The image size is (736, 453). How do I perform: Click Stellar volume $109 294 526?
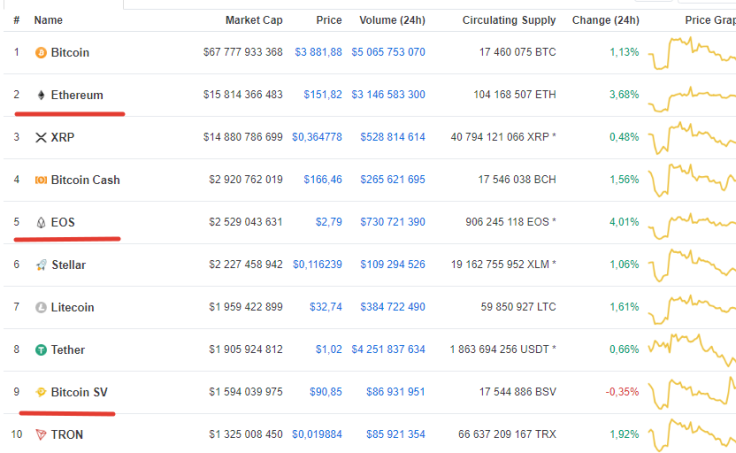[393, 264]
